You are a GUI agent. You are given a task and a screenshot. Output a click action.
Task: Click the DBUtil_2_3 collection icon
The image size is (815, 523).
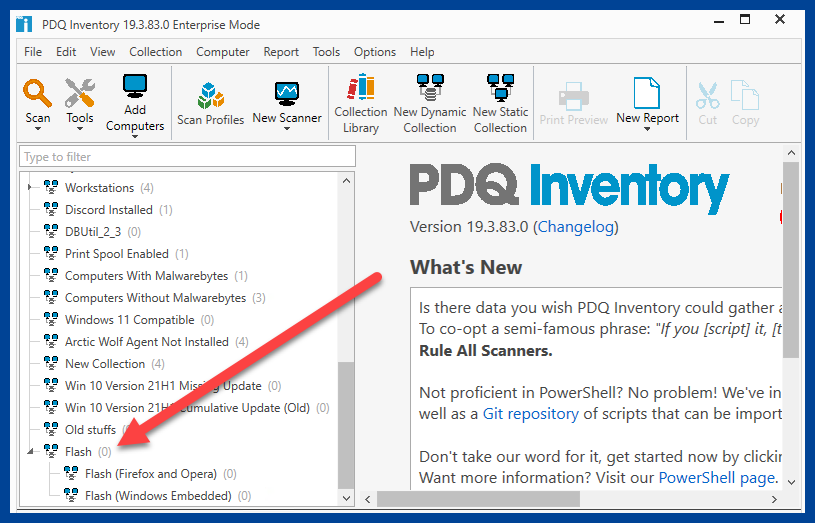tap(51, 231)
